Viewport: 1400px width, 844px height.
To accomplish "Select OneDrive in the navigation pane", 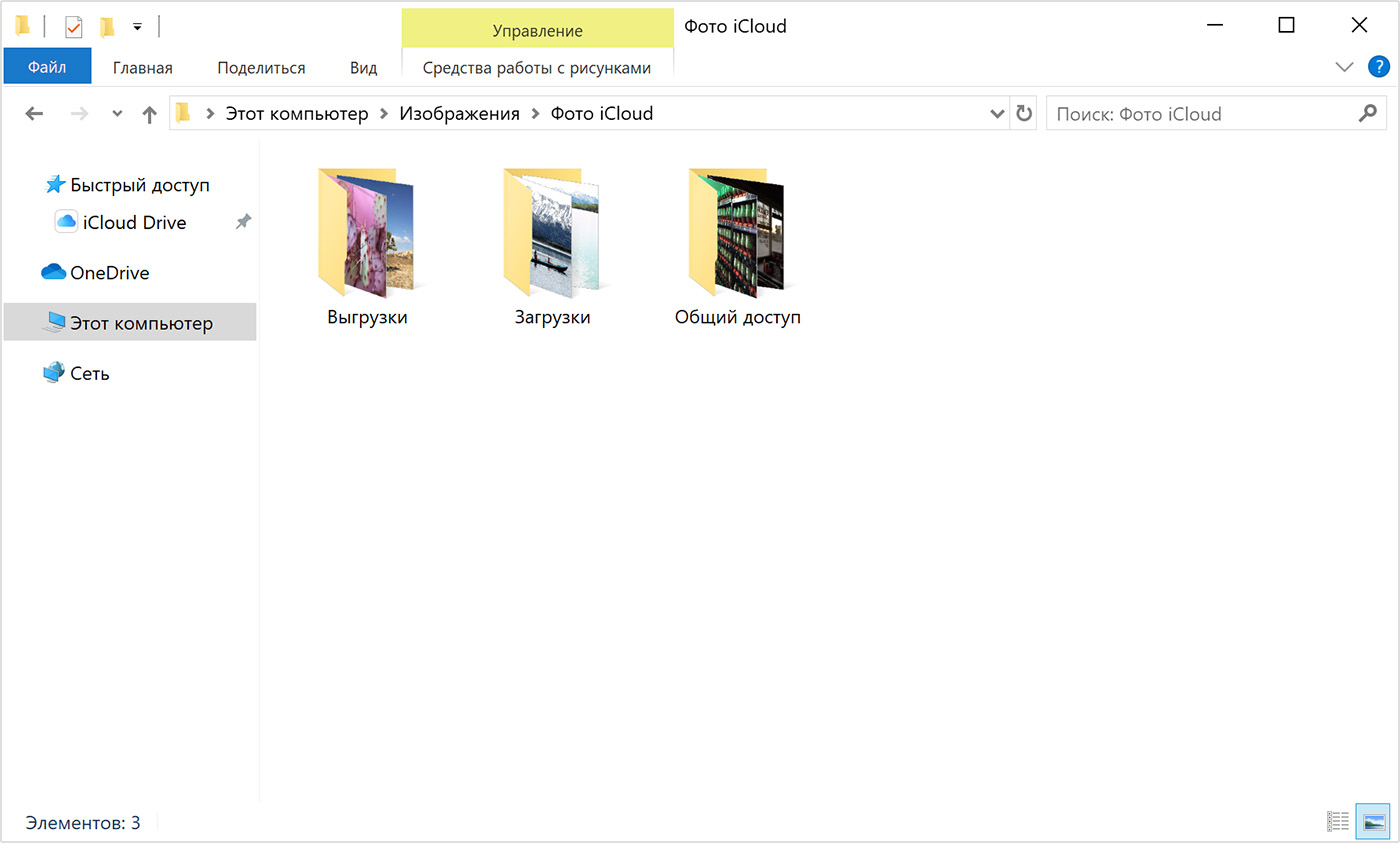I will coord(96,272).
